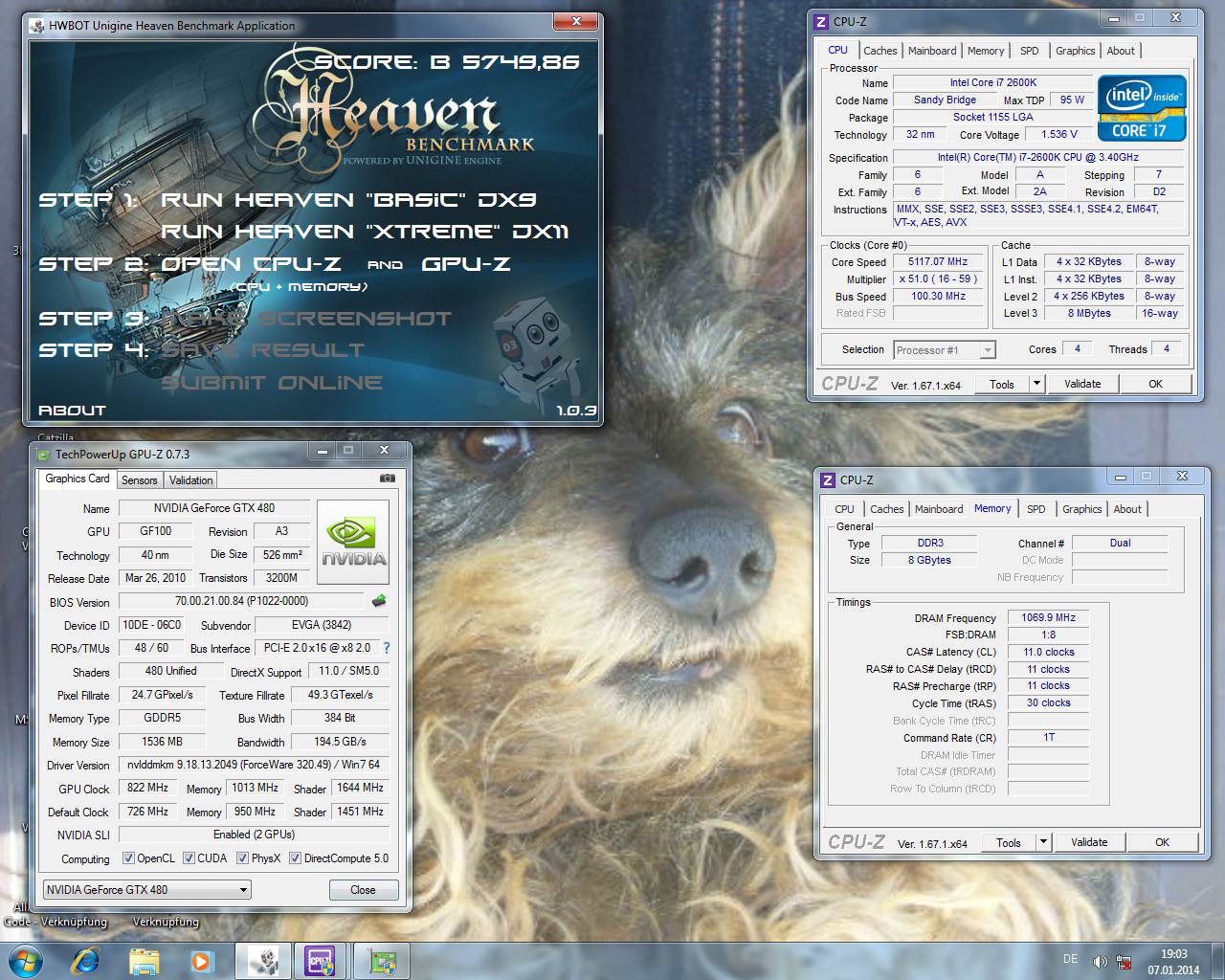This screenshot has width=1225, height=980.
Task: Switch to Heaven Benchmark taskbar icon
Action: 262,961
